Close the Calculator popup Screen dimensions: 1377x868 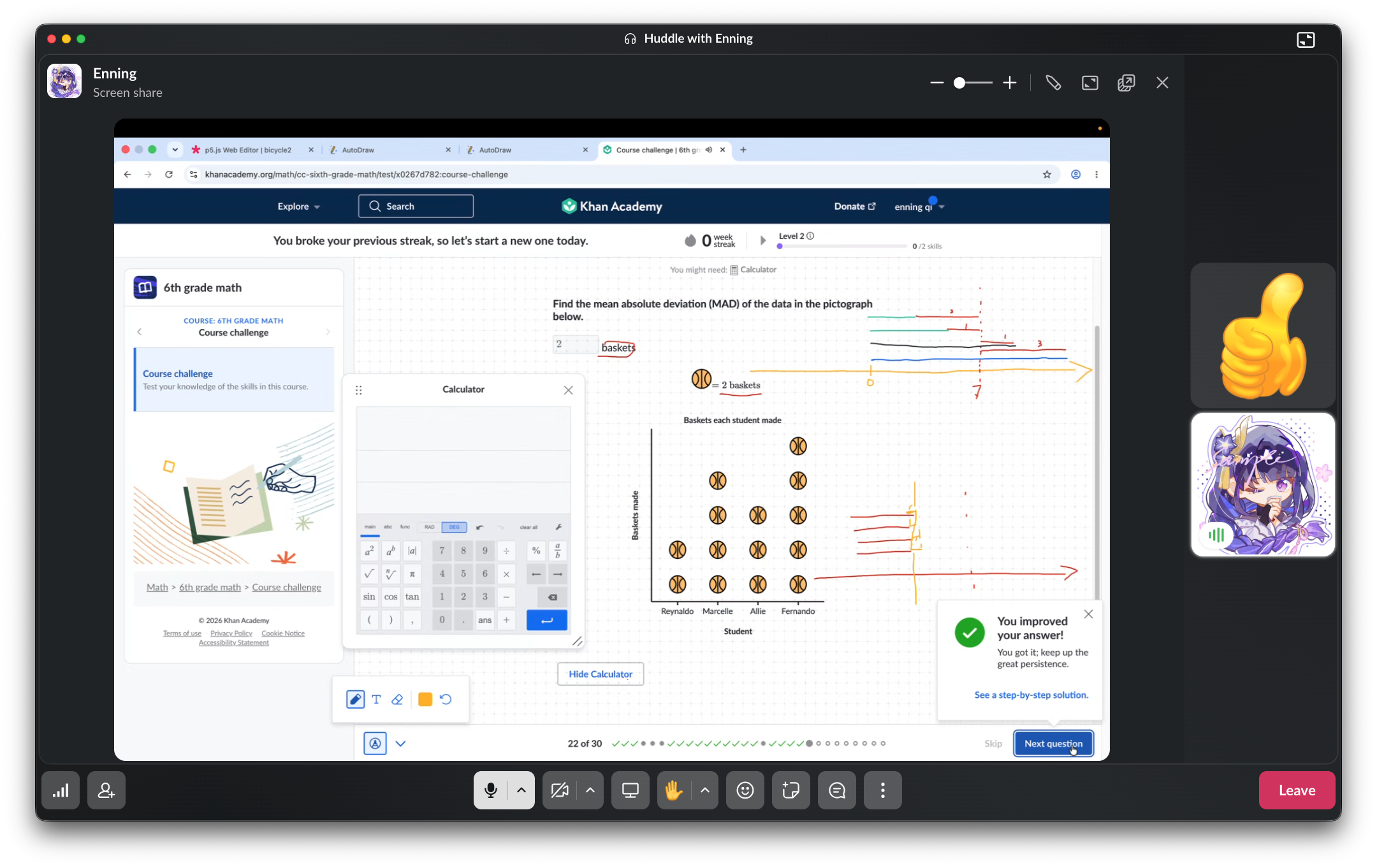tap(569, 390)
